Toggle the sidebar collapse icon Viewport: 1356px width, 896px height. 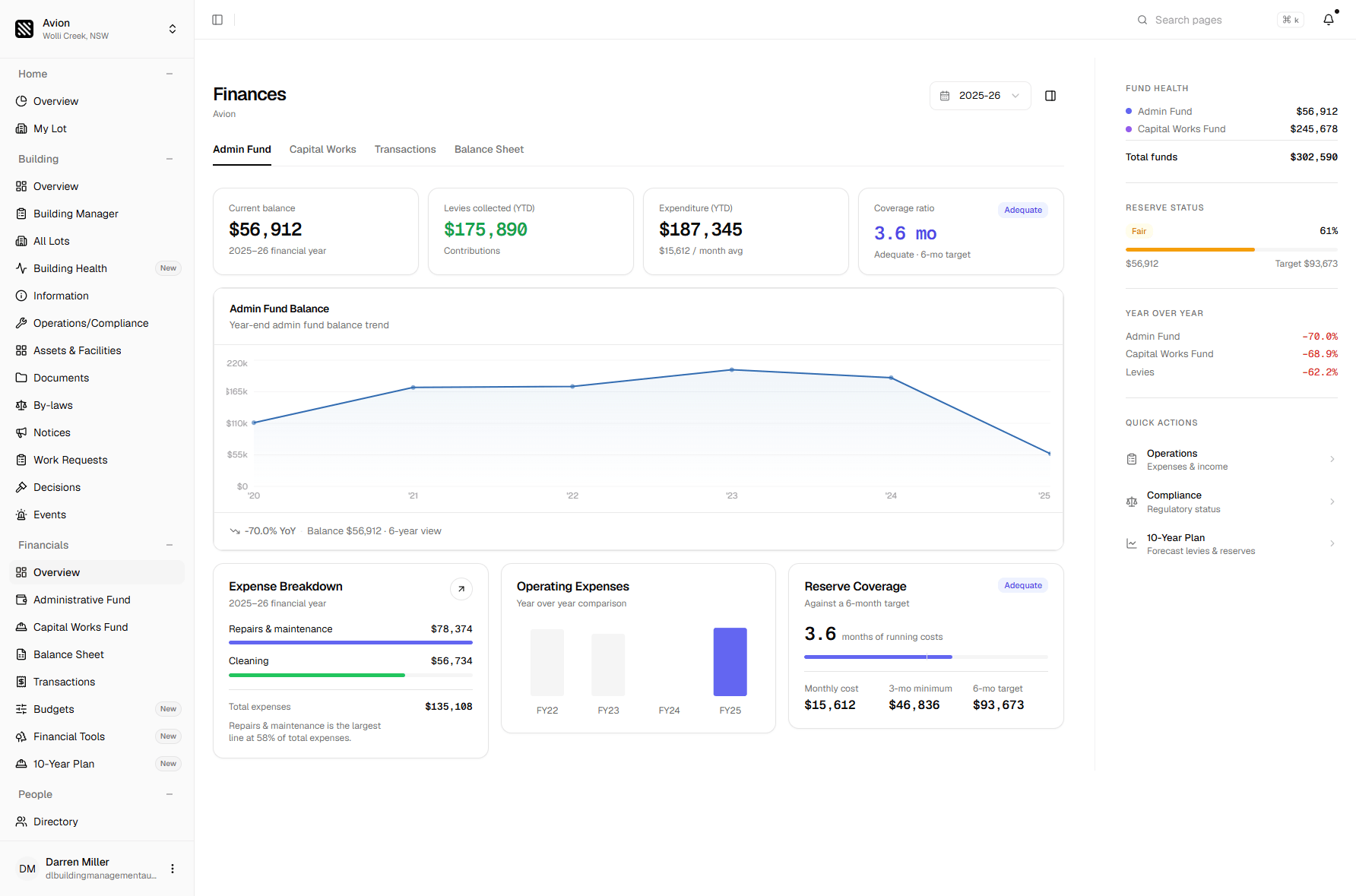tap(217, 20)
